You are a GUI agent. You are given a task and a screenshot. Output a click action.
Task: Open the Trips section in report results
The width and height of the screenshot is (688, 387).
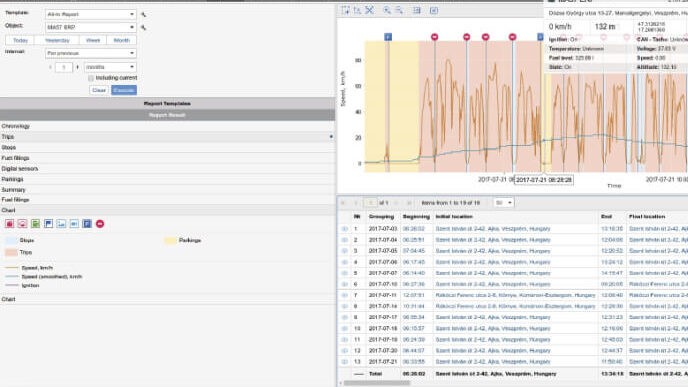pyautogui.click(x=167, y=137)
